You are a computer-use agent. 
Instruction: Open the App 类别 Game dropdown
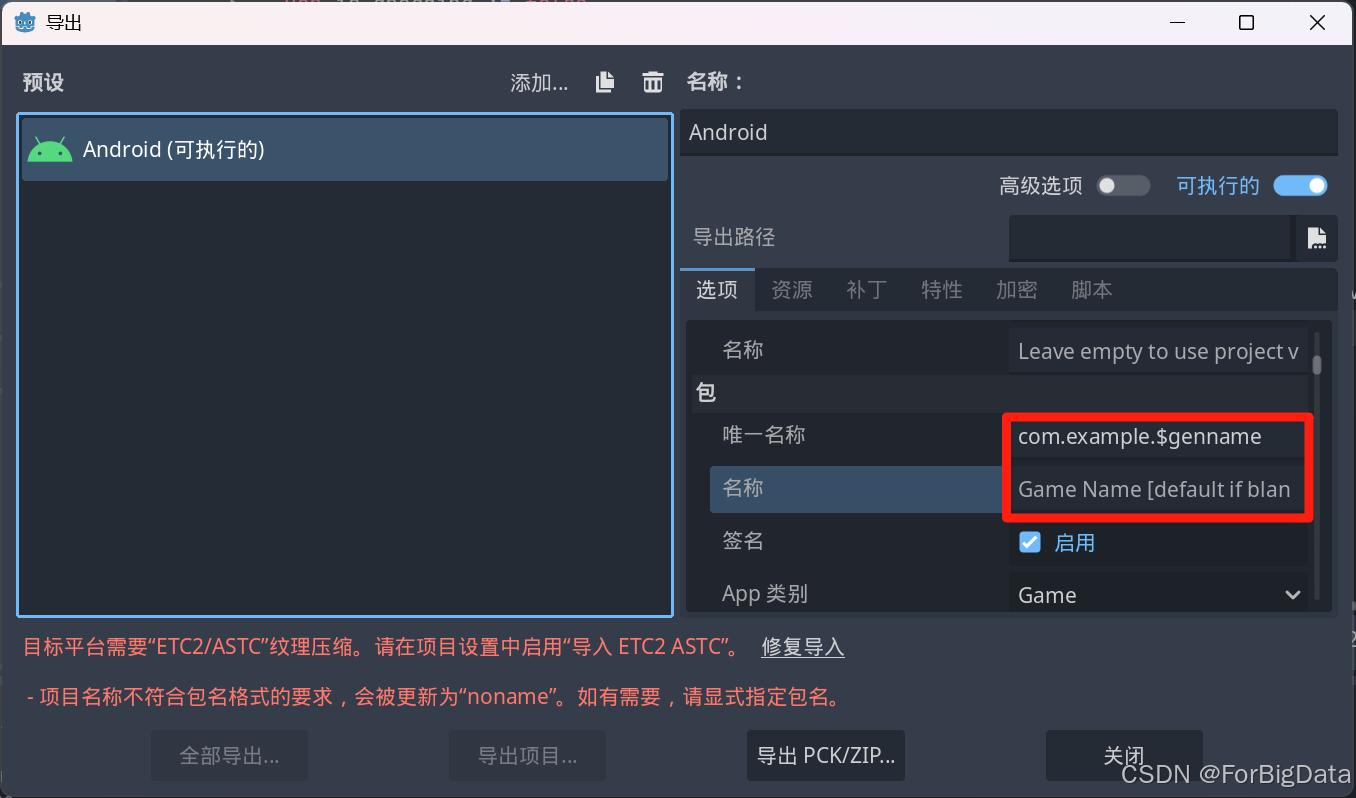[1158, 595]
